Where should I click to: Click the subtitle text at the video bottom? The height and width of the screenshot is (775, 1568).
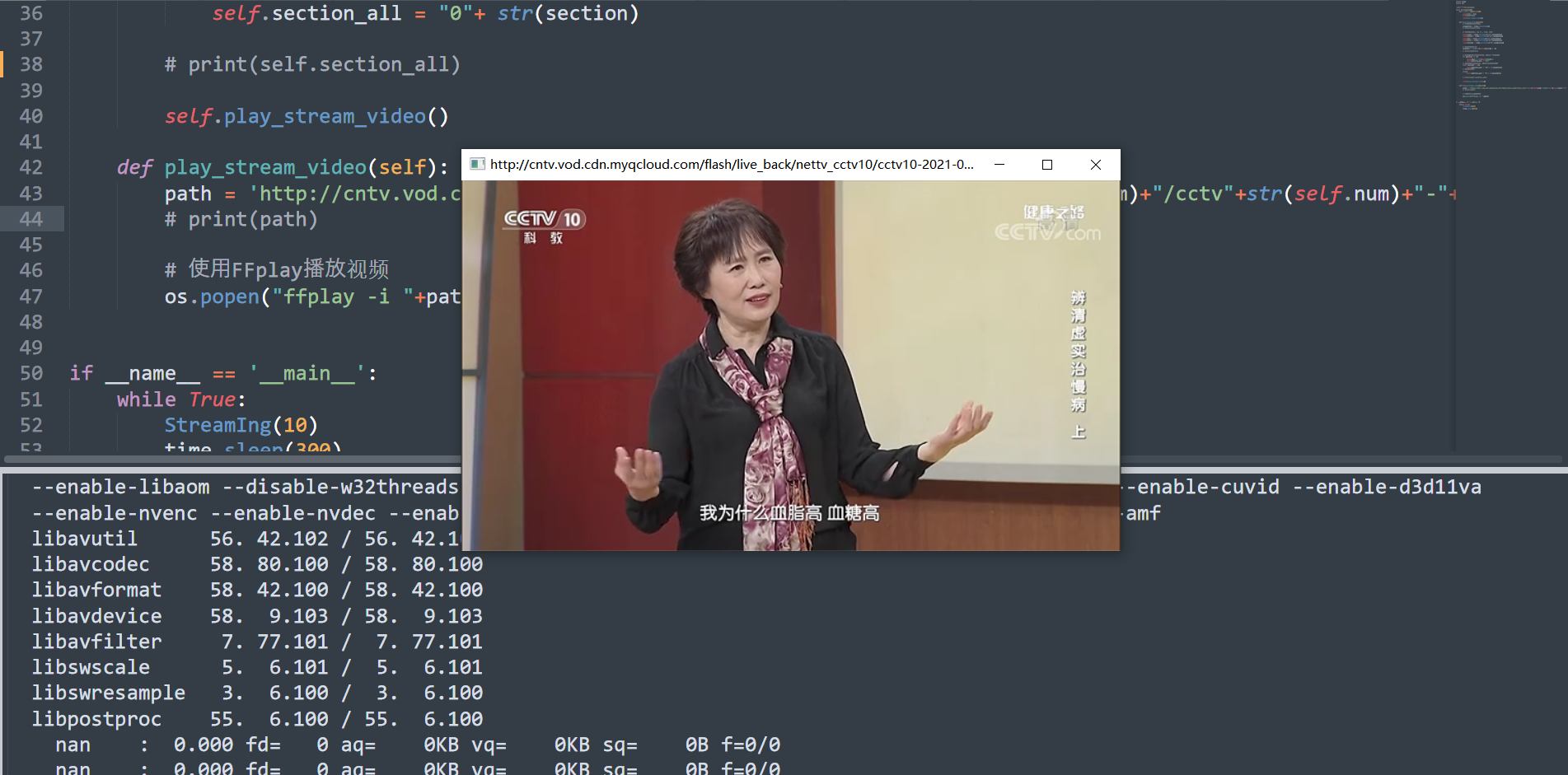pyautogui.click(x=789, y=512)
